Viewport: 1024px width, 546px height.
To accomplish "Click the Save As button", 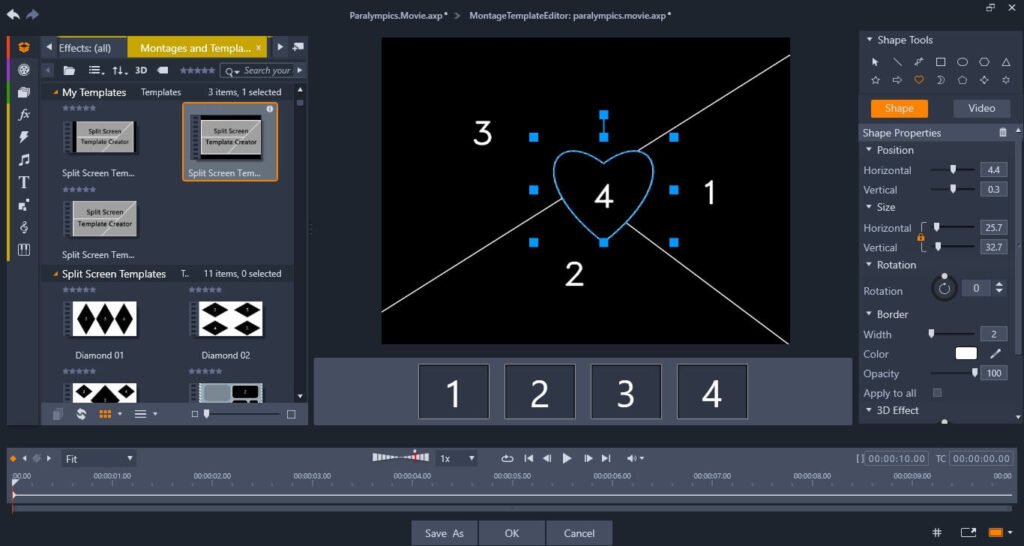I will click(x=444, y=533).
